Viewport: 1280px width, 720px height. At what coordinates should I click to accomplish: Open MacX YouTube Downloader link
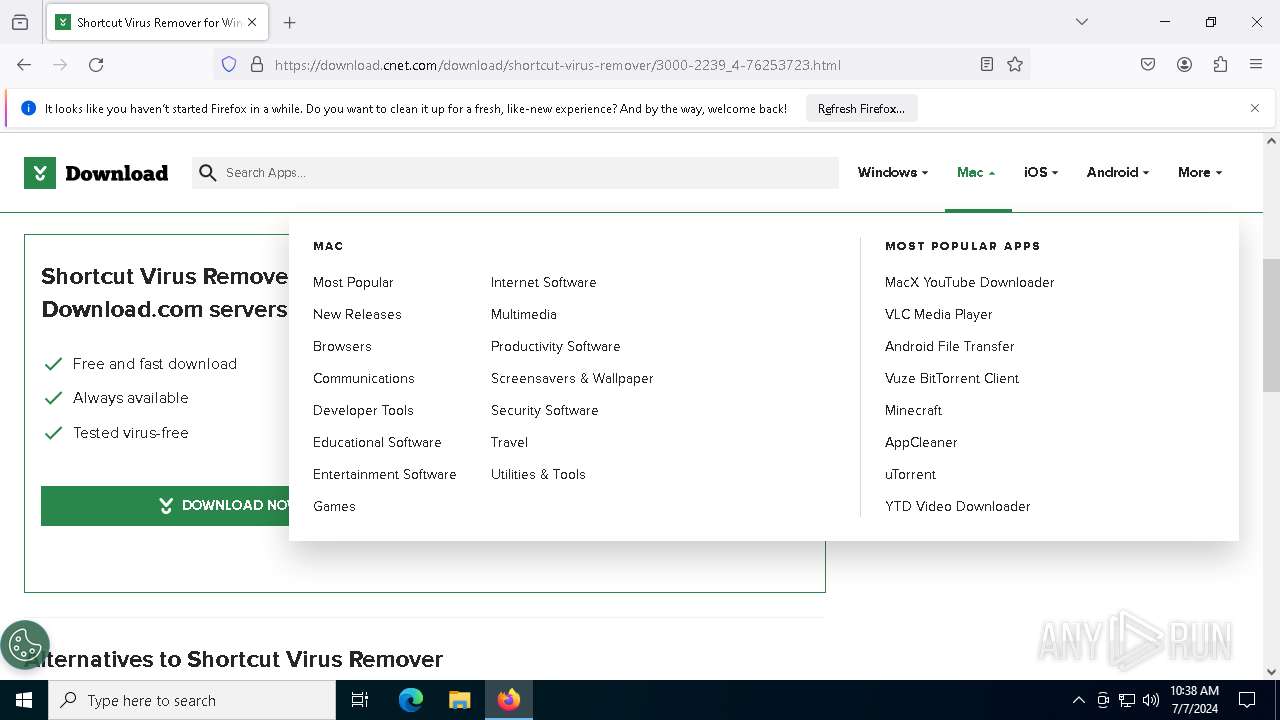pyautogui.click(x=969, y=282)
